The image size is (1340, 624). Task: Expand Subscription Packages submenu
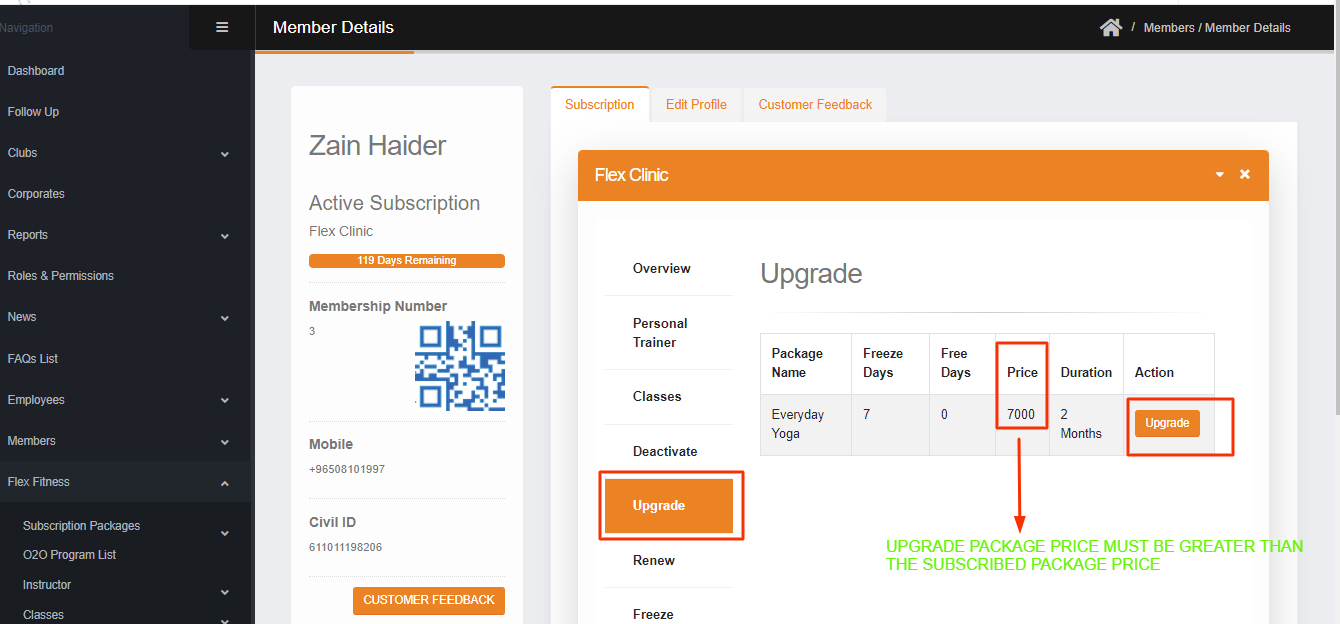(x=224, y=533)
